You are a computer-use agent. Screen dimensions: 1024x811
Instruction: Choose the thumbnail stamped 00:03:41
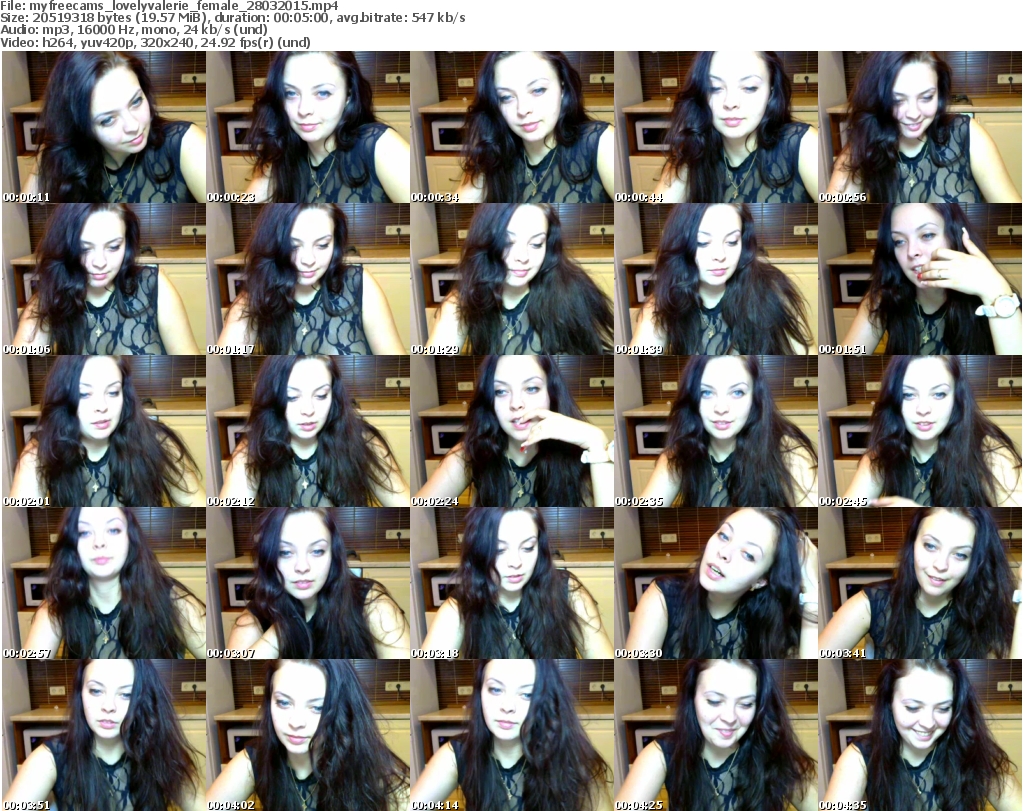point(920,583)
